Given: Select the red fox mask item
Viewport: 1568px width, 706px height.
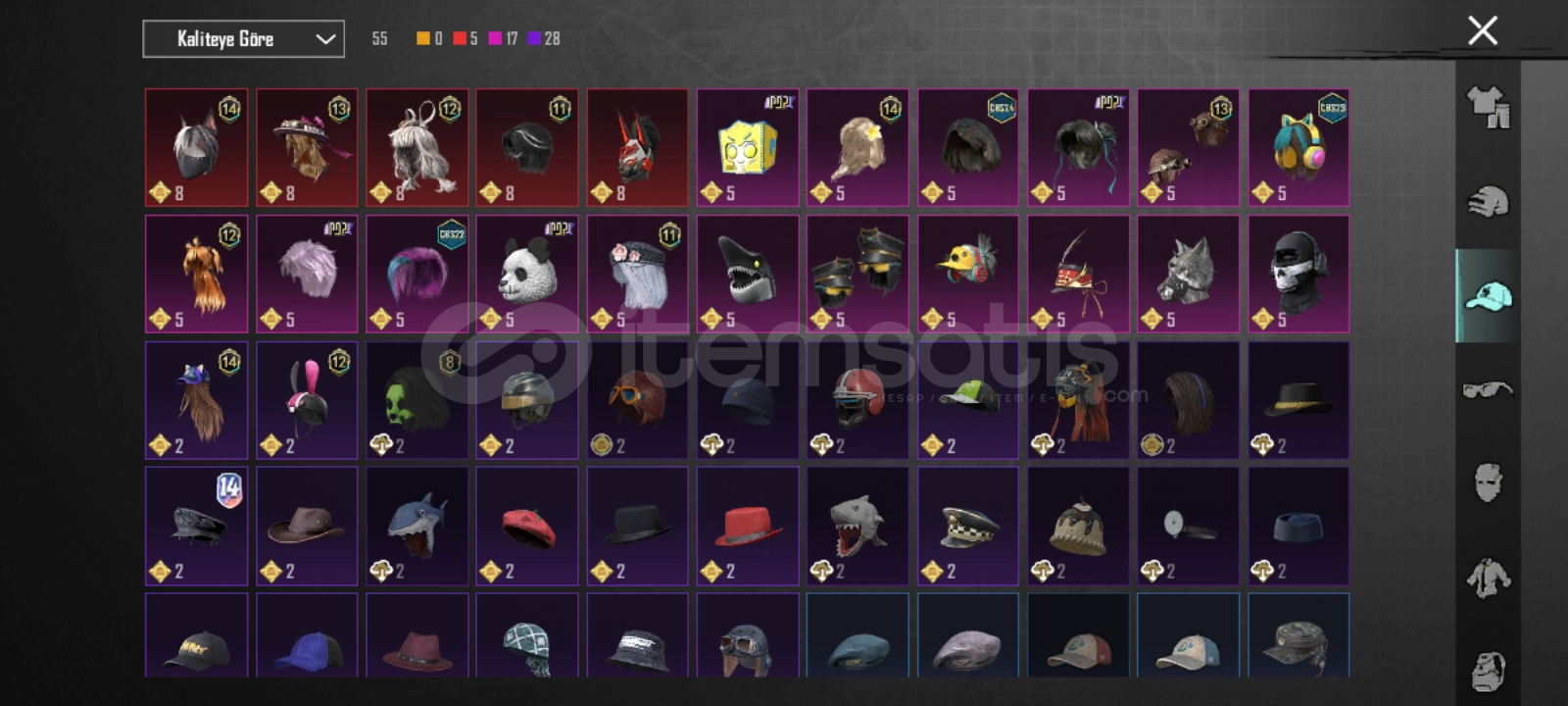Looking at the screenshot, I should 637,148.
